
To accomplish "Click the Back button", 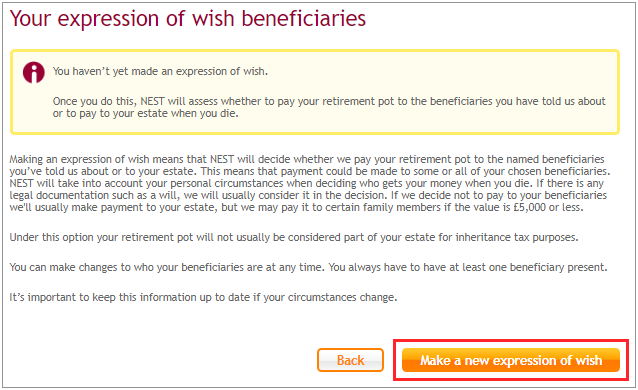I will point(350,360).
